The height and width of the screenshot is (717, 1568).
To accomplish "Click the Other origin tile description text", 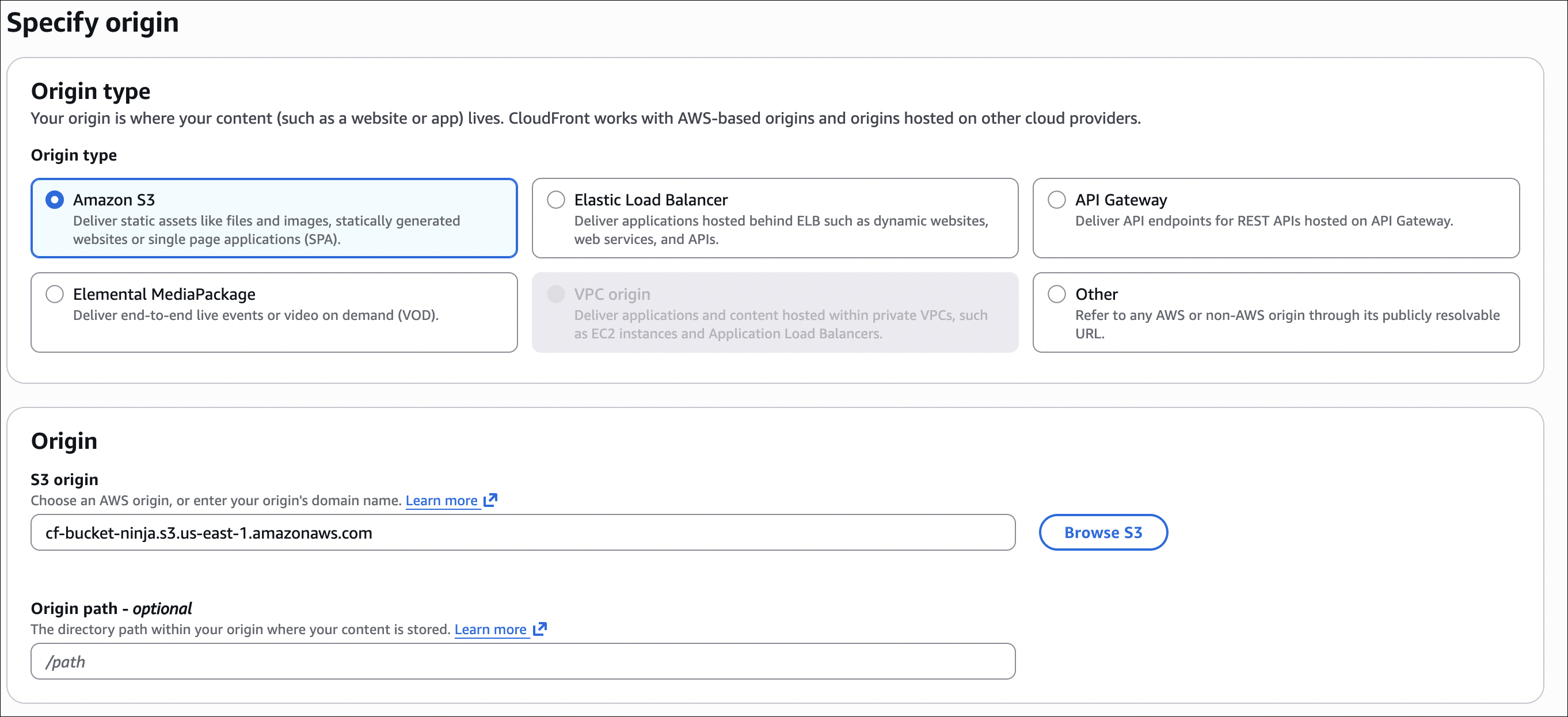I will coord(1287,324).
